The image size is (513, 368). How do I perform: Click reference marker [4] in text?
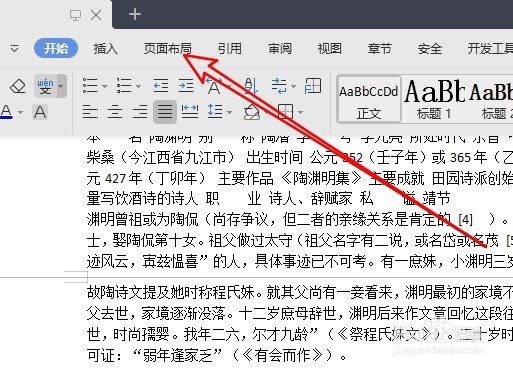coord(466,220)
